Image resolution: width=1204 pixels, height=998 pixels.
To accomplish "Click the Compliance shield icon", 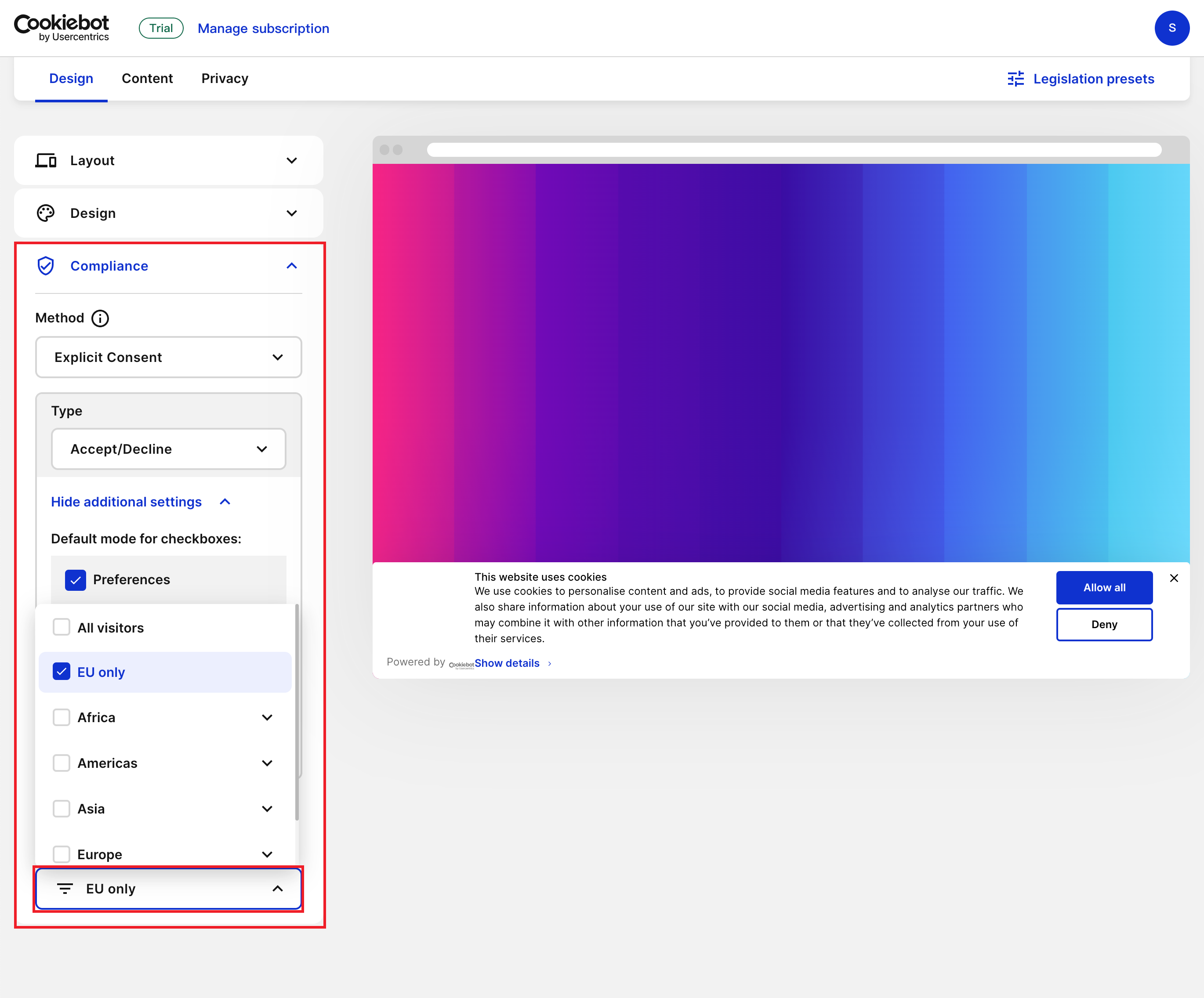I will [x=46, y=266].
